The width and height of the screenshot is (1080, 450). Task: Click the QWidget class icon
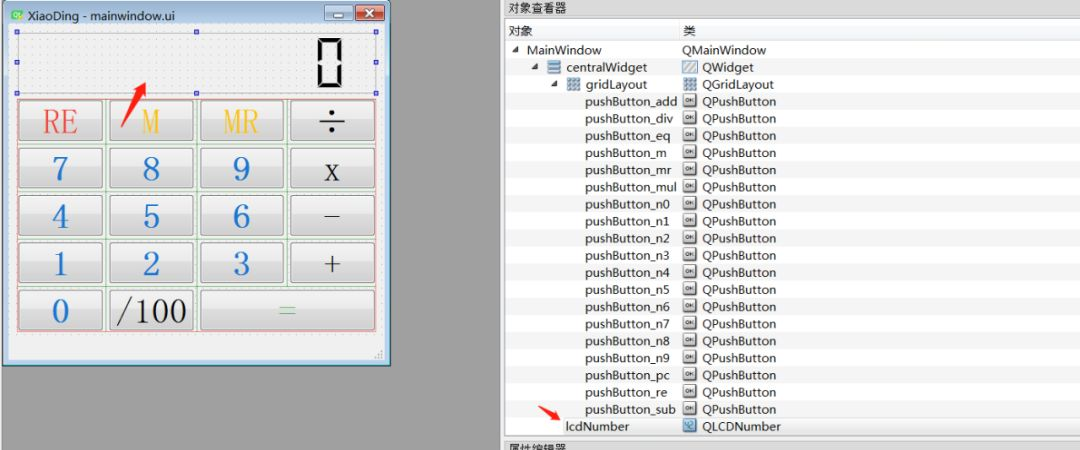pyautogui.click(x=689, y=68)
